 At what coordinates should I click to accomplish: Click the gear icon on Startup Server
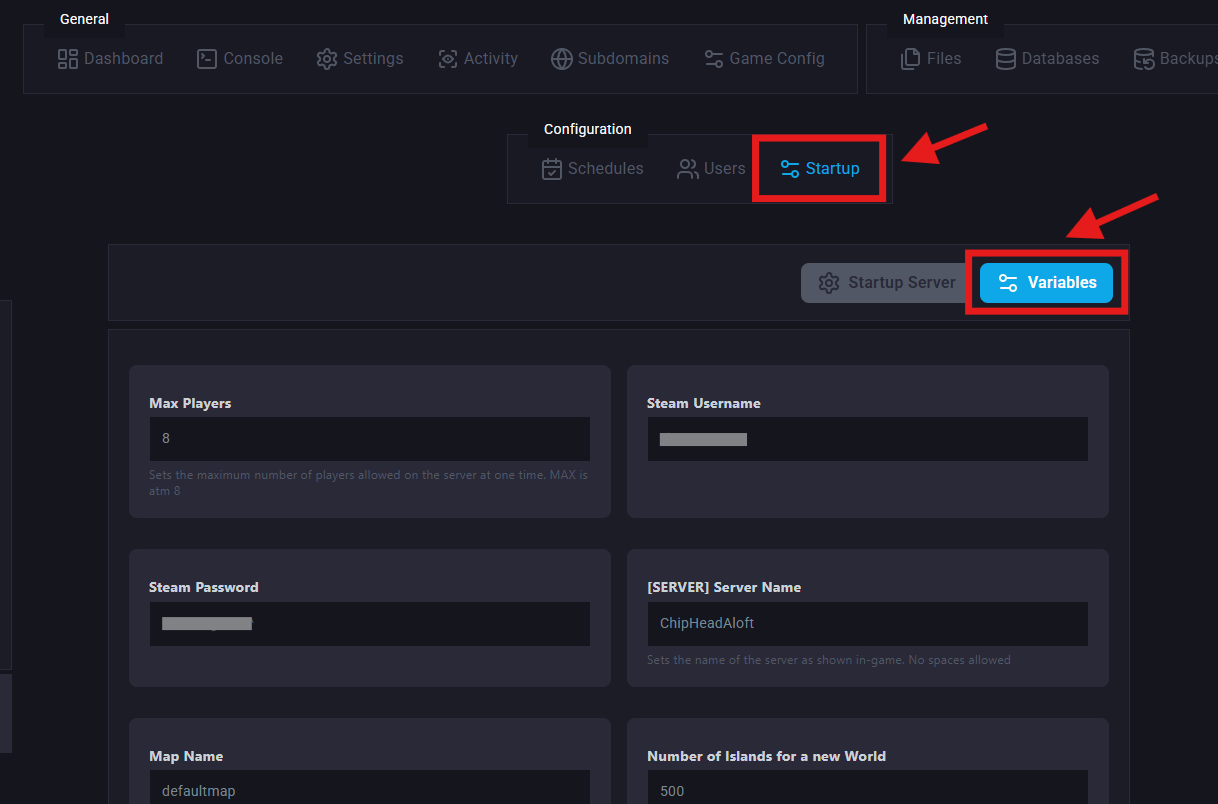coord(829,283)
